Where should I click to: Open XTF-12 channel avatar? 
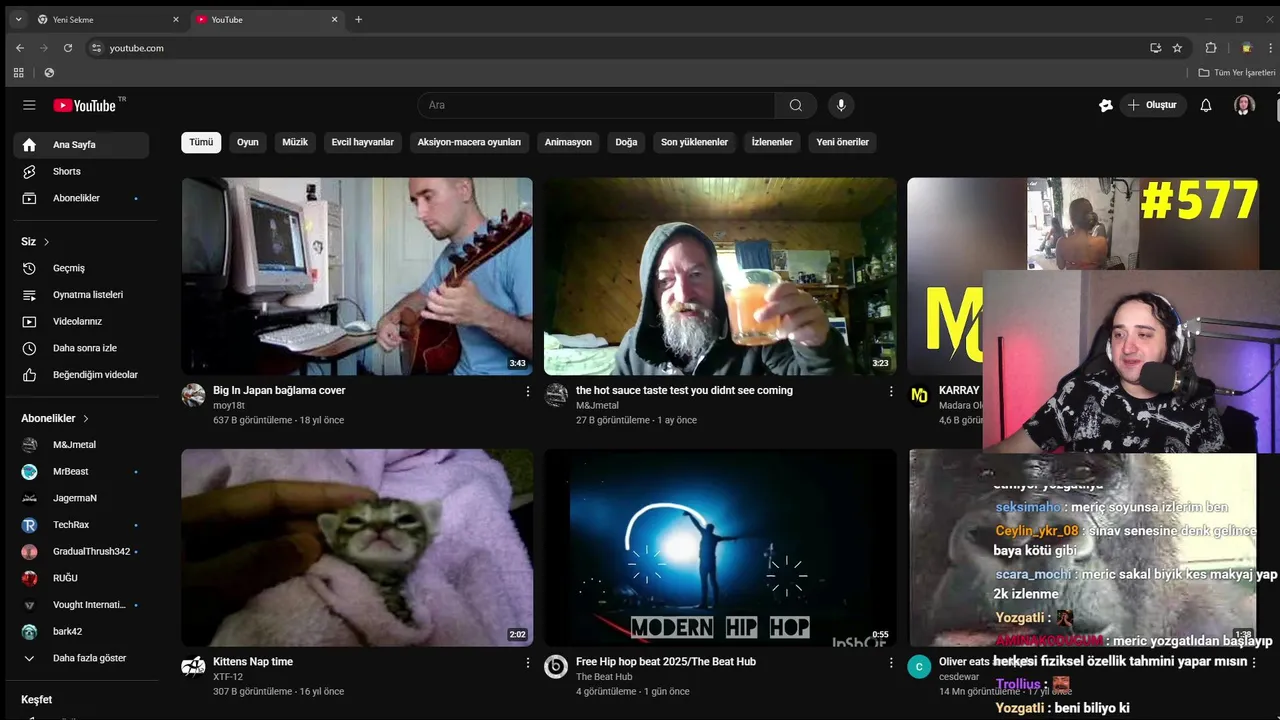[193, 667]
